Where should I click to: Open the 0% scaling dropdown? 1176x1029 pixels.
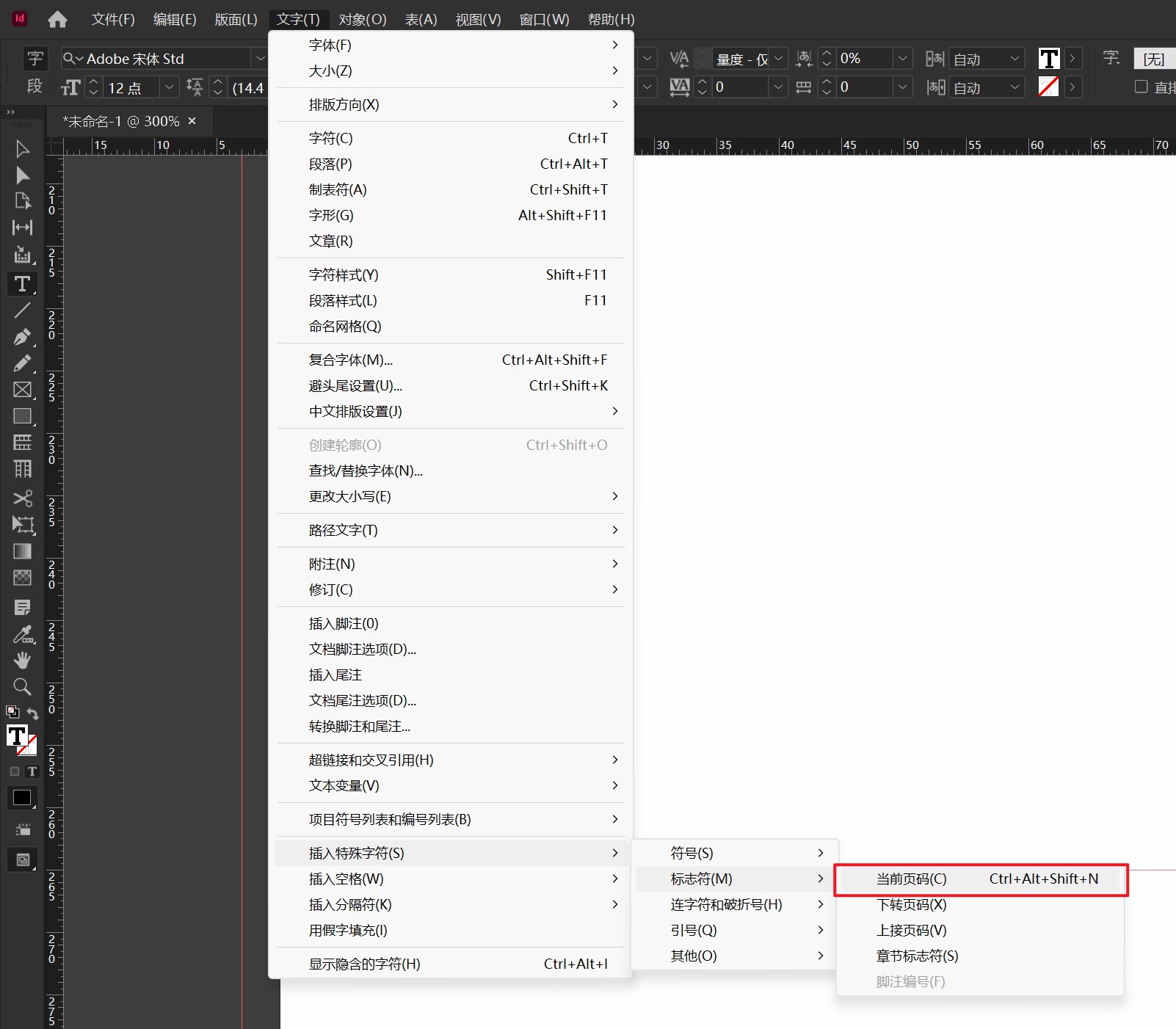click(902, 59)
